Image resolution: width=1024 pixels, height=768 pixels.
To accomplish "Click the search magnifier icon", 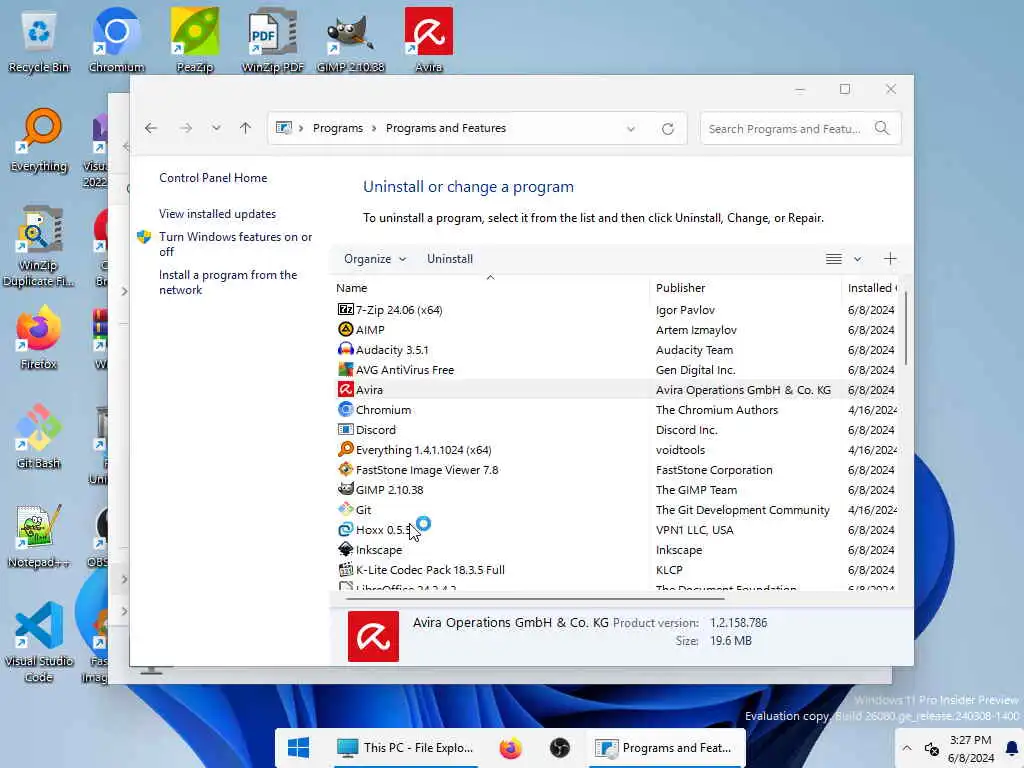I will click(x=882, y=128).
